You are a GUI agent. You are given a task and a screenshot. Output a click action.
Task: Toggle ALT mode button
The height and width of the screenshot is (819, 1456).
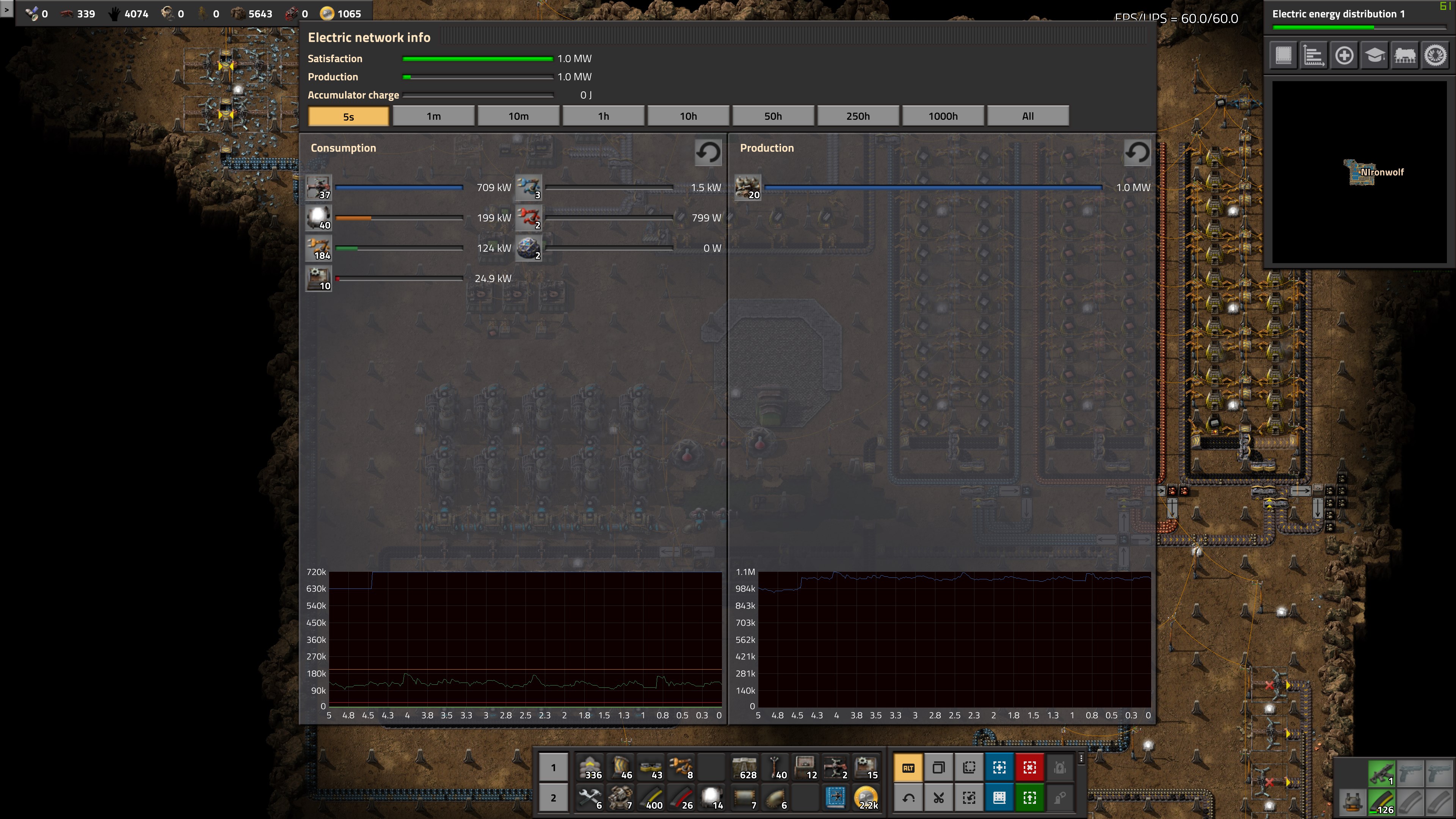908,767
